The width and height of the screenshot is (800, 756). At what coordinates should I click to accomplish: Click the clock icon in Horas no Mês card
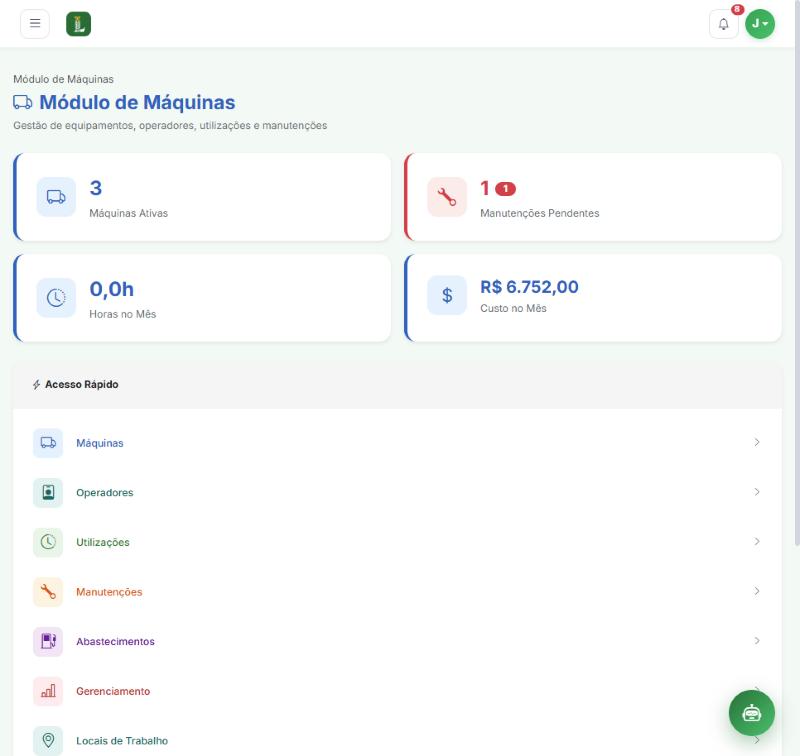(56, 298)
